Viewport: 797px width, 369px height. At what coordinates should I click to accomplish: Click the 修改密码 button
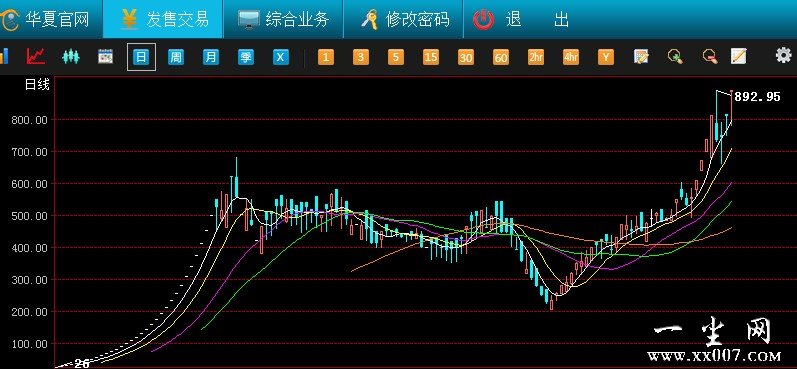404,19
